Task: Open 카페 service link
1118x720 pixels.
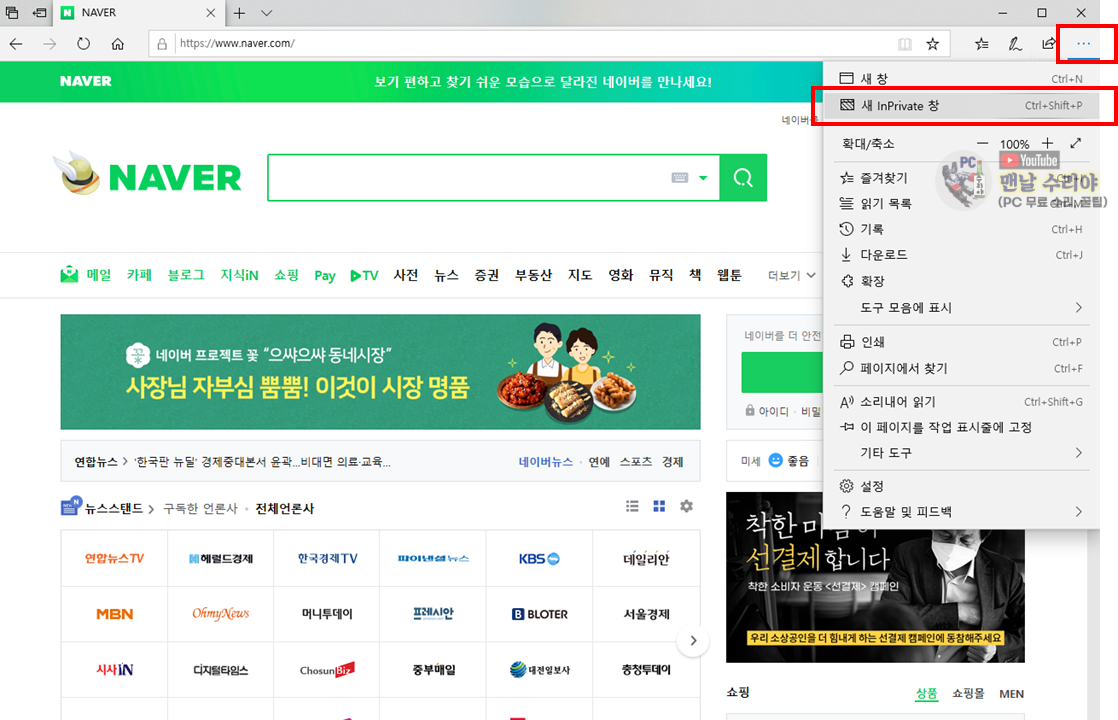Action: click(139, 274)
